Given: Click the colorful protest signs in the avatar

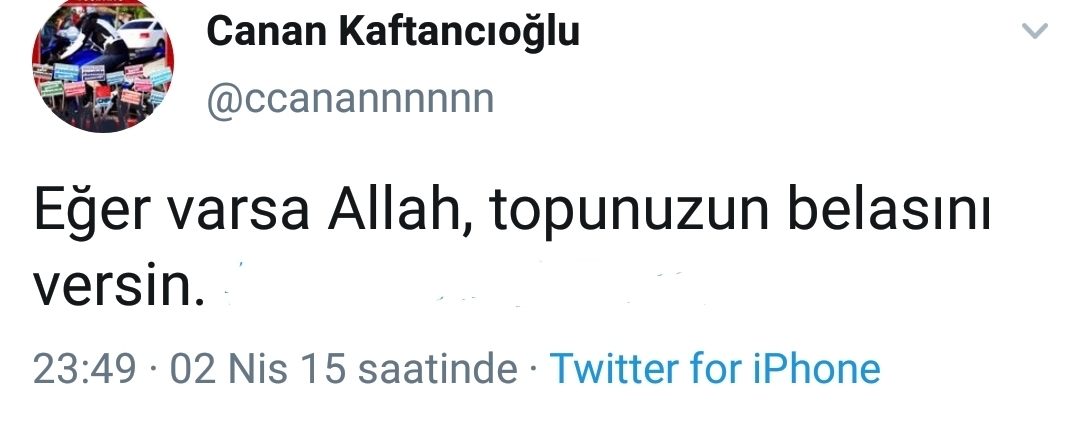Looking at the screenshot, I should (x=103, y=84).
